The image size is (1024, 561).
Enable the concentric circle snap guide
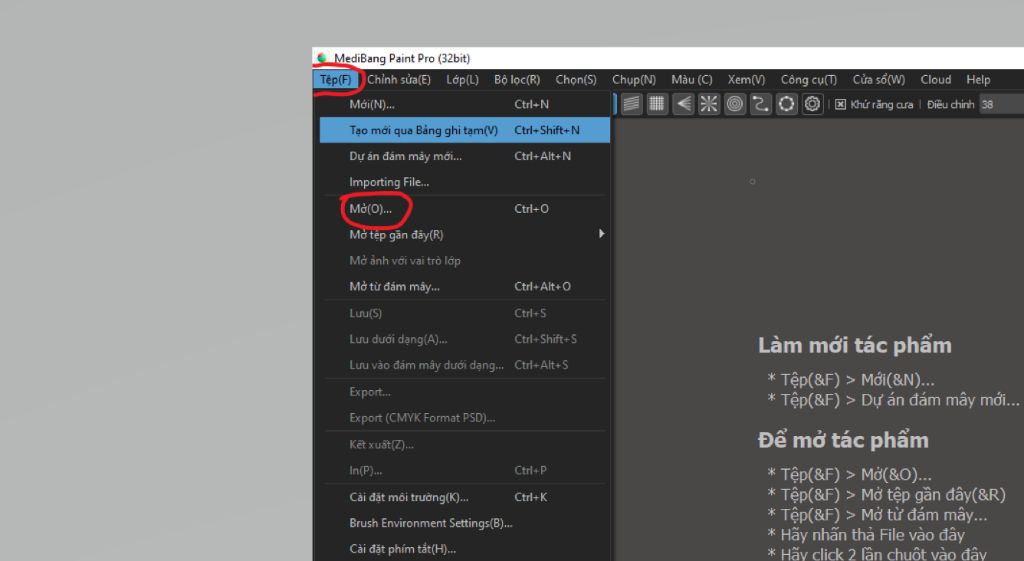735,104
